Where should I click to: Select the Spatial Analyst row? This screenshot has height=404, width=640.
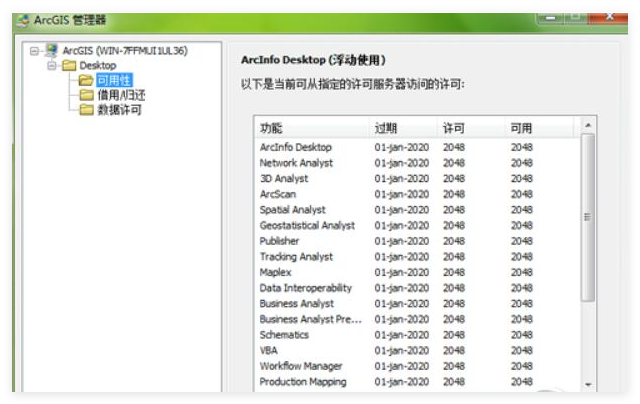(x=416, y=210)
